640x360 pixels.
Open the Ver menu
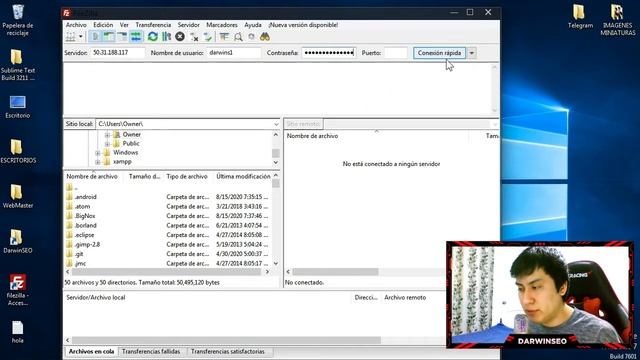(x=124, y=25)
